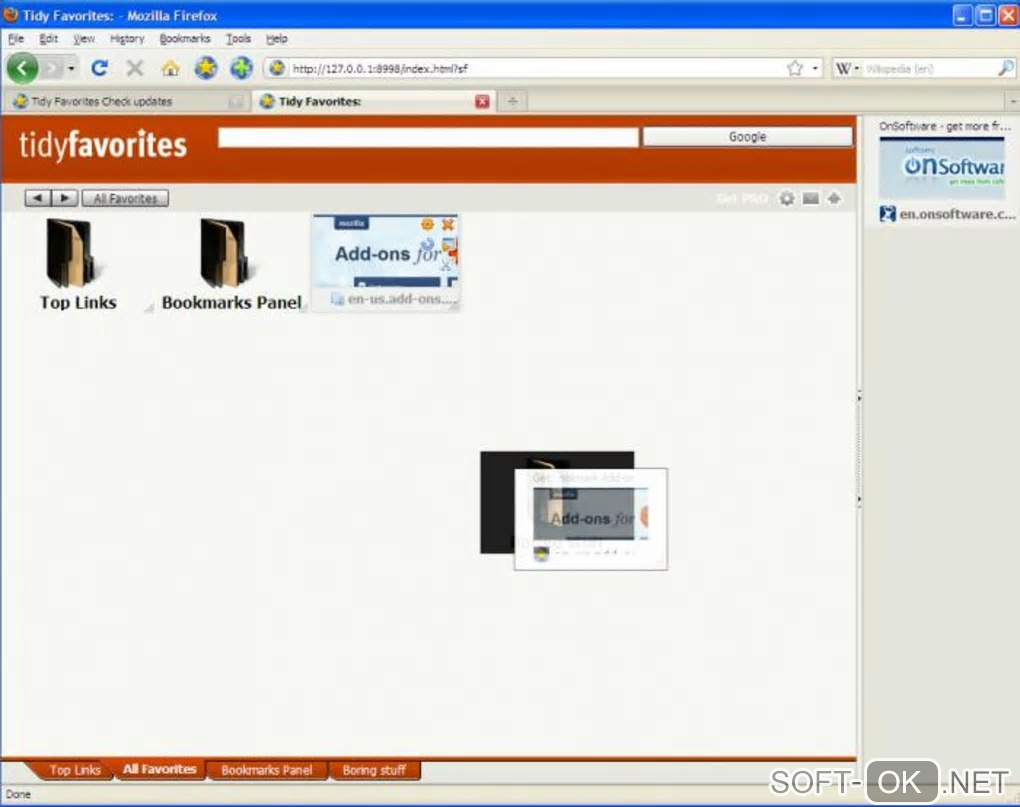Viewport: 1020px width, 807px height.
Task: Open the View menu
Action: click(84, 38)
